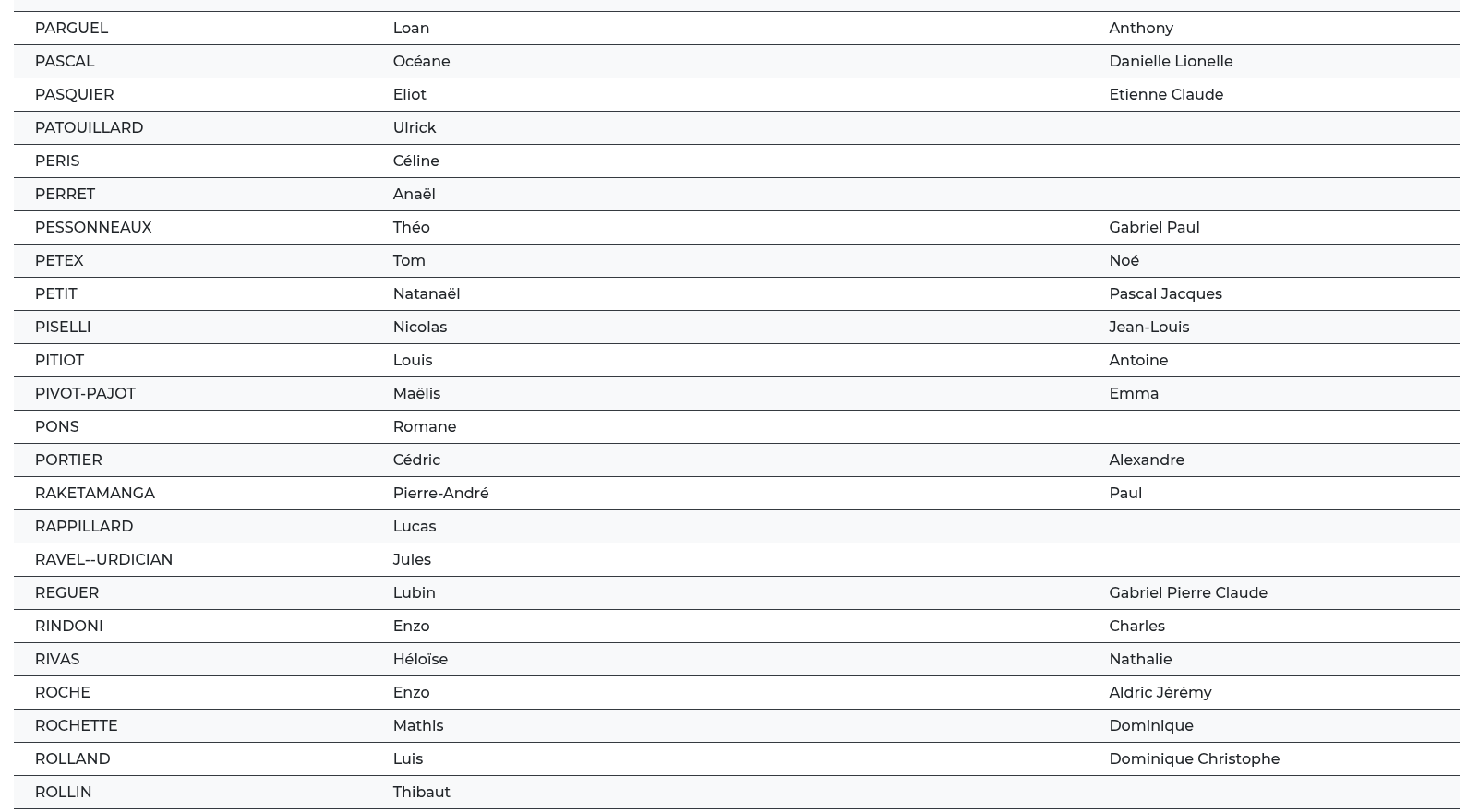Click the surname PARGUEL

tap(71, 29)
